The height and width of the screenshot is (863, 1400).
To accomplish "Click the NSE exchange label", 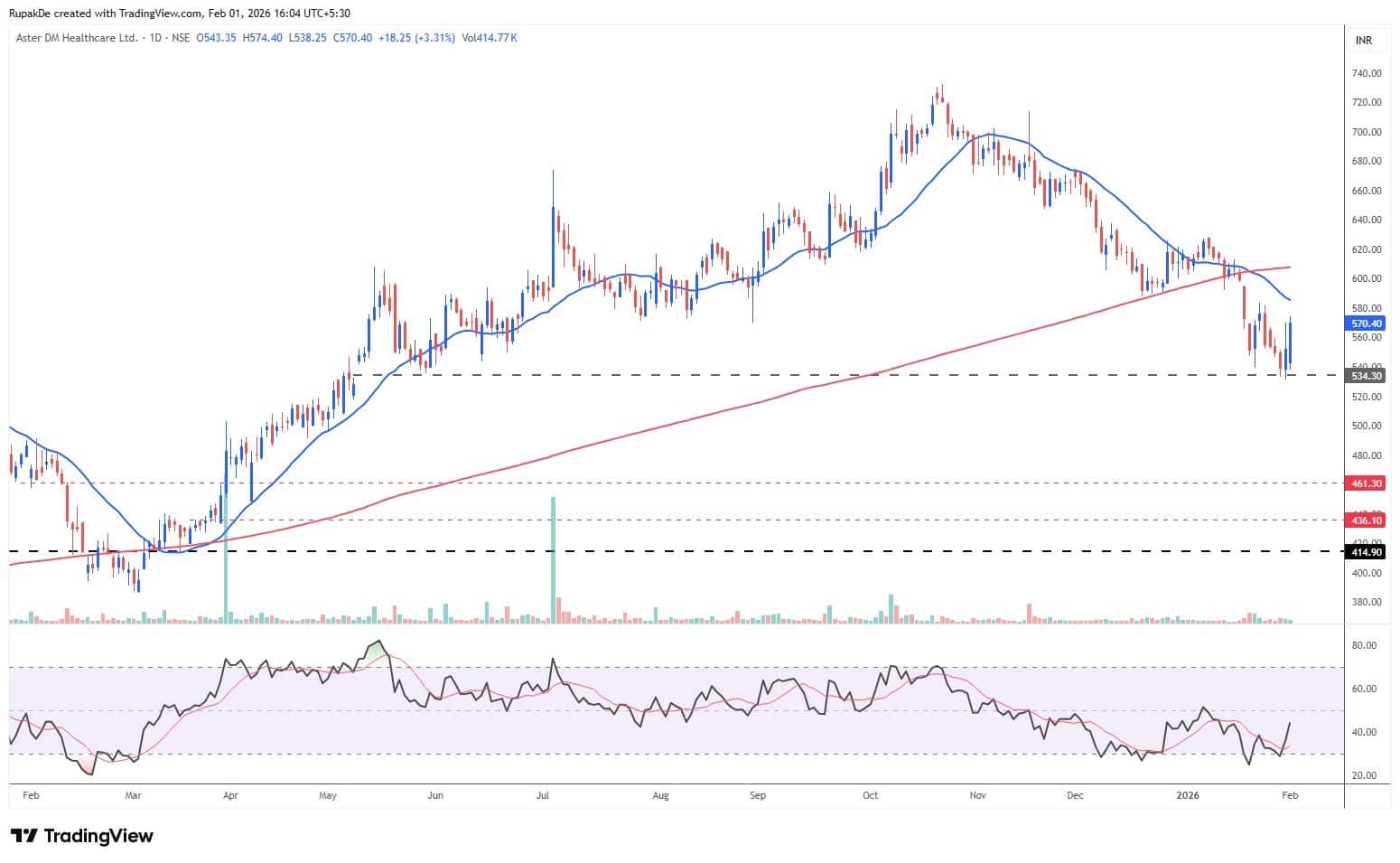I will (181, 38).
